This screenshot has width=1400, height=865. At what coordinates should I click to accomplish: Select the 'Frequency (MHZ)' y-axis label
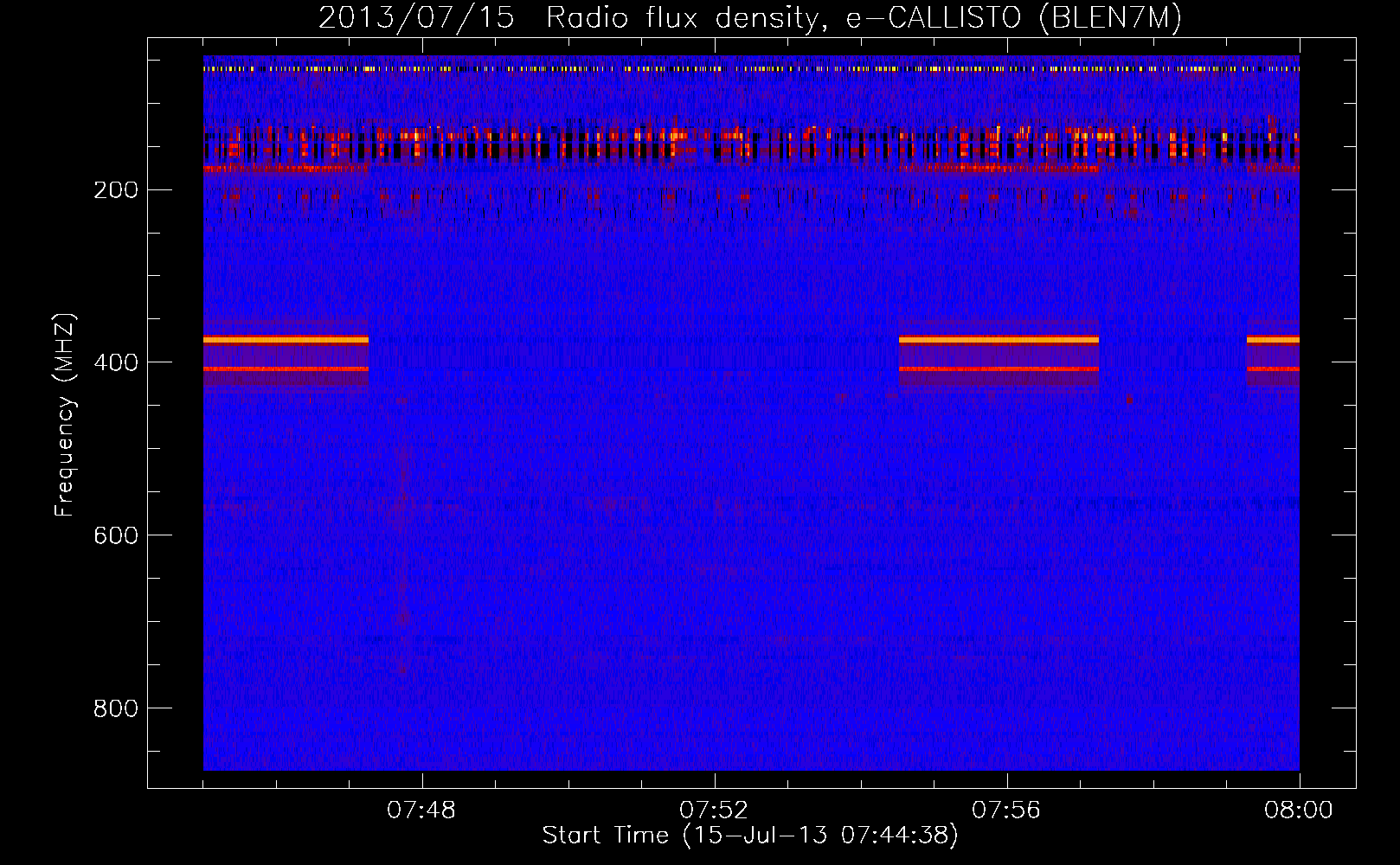point(65,415)
